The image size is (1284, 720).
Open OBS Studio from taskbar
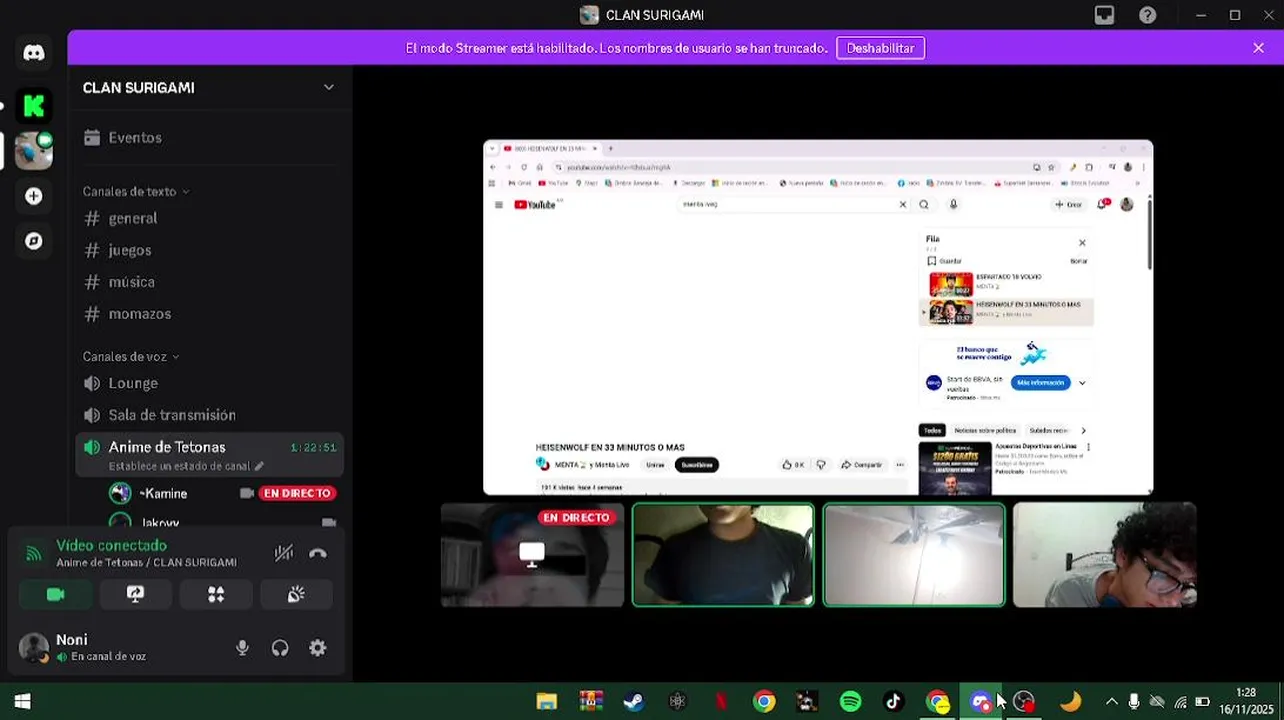[1024, 702]
